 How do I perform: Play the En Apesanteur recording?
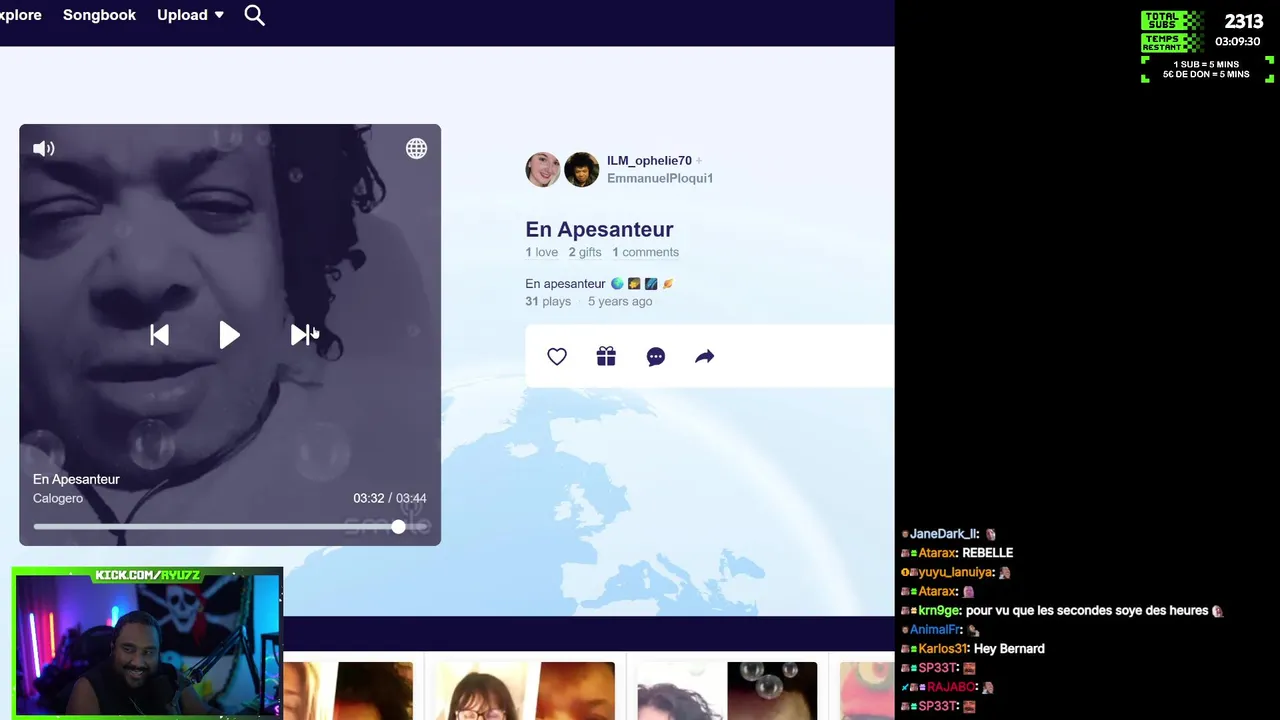pos(229,335)
